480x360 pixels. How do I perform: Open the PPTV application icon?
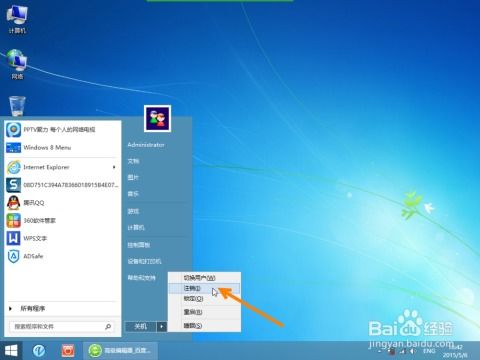pyautogui.click(x=14, y=130)
